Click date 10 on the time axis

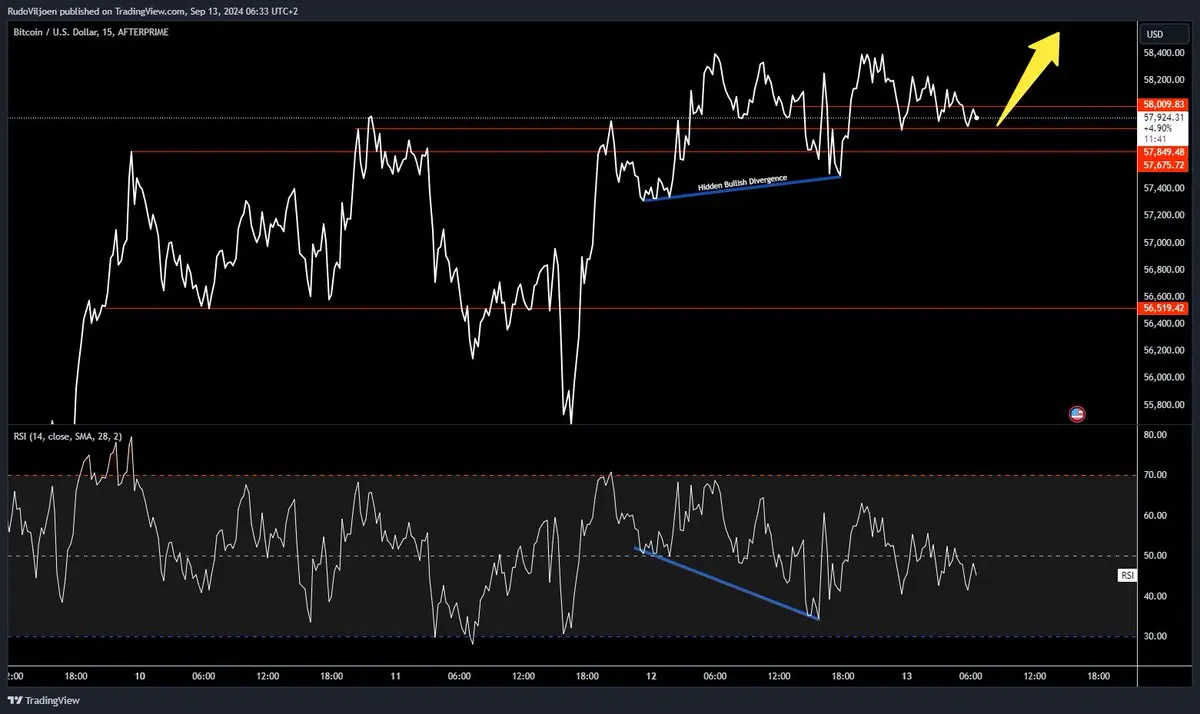coord(140,677)
